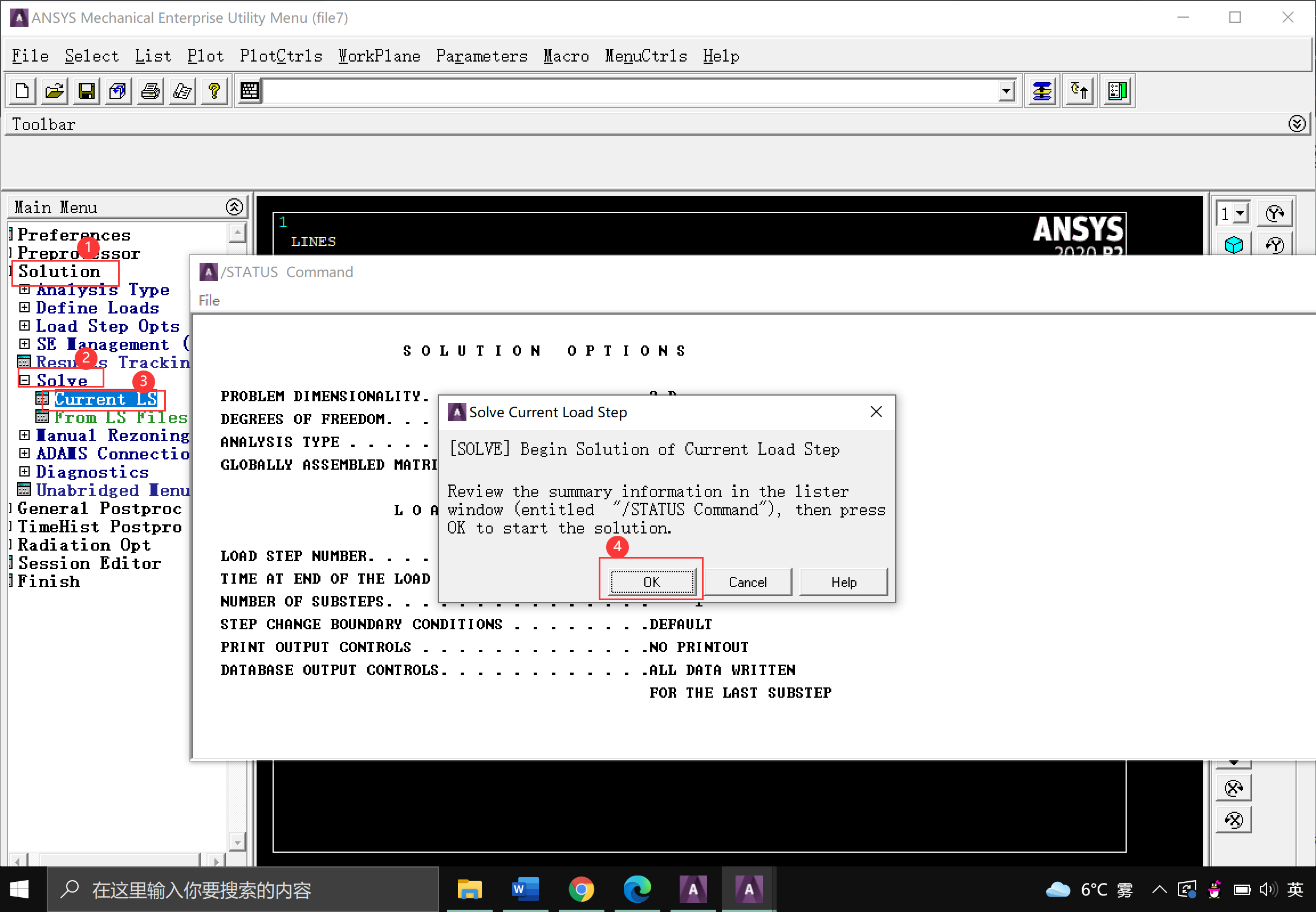Image resolution: width=1316 pixels, height=912 pixels.
Task: Open the command input dropdown arrow
Action: [1006, 91]
